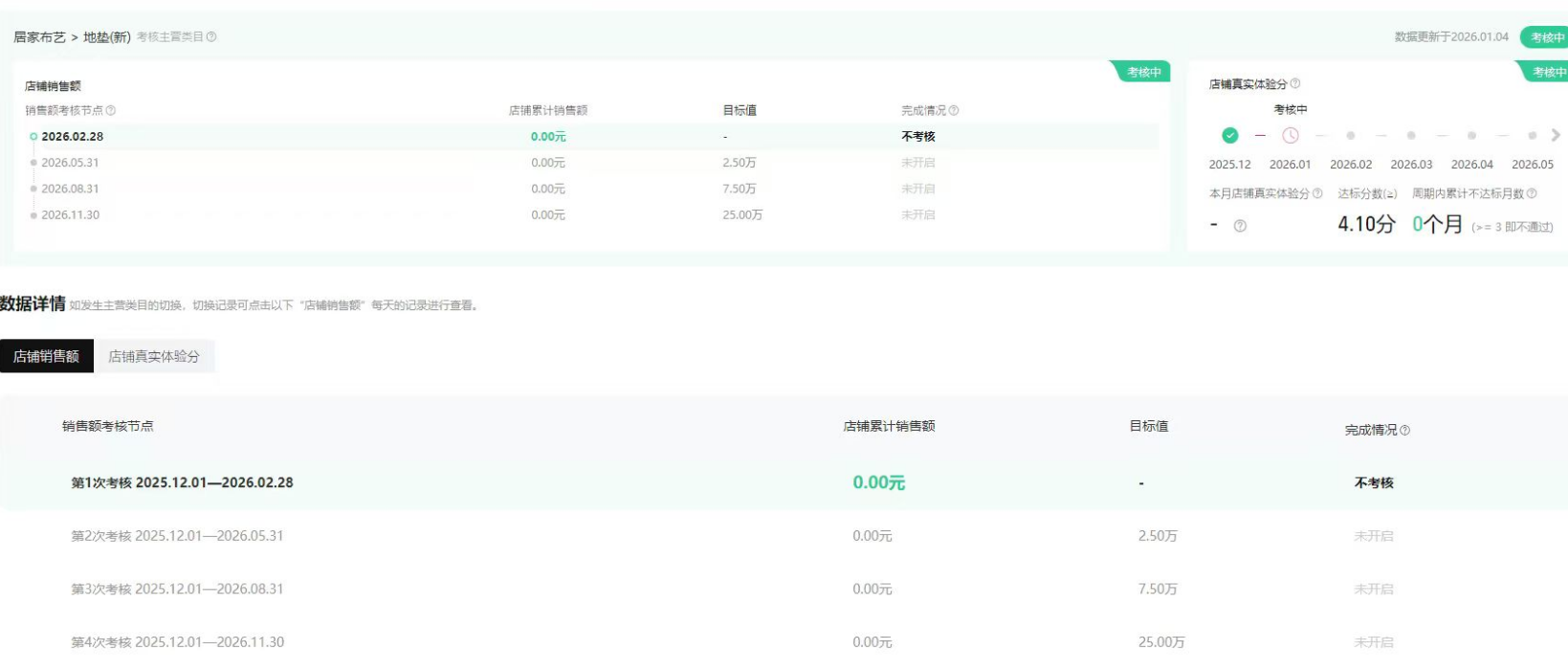Click help icon beside 周期内累计不达标月数
The width and height of the screenshot is (1568, 672).
1532,194
